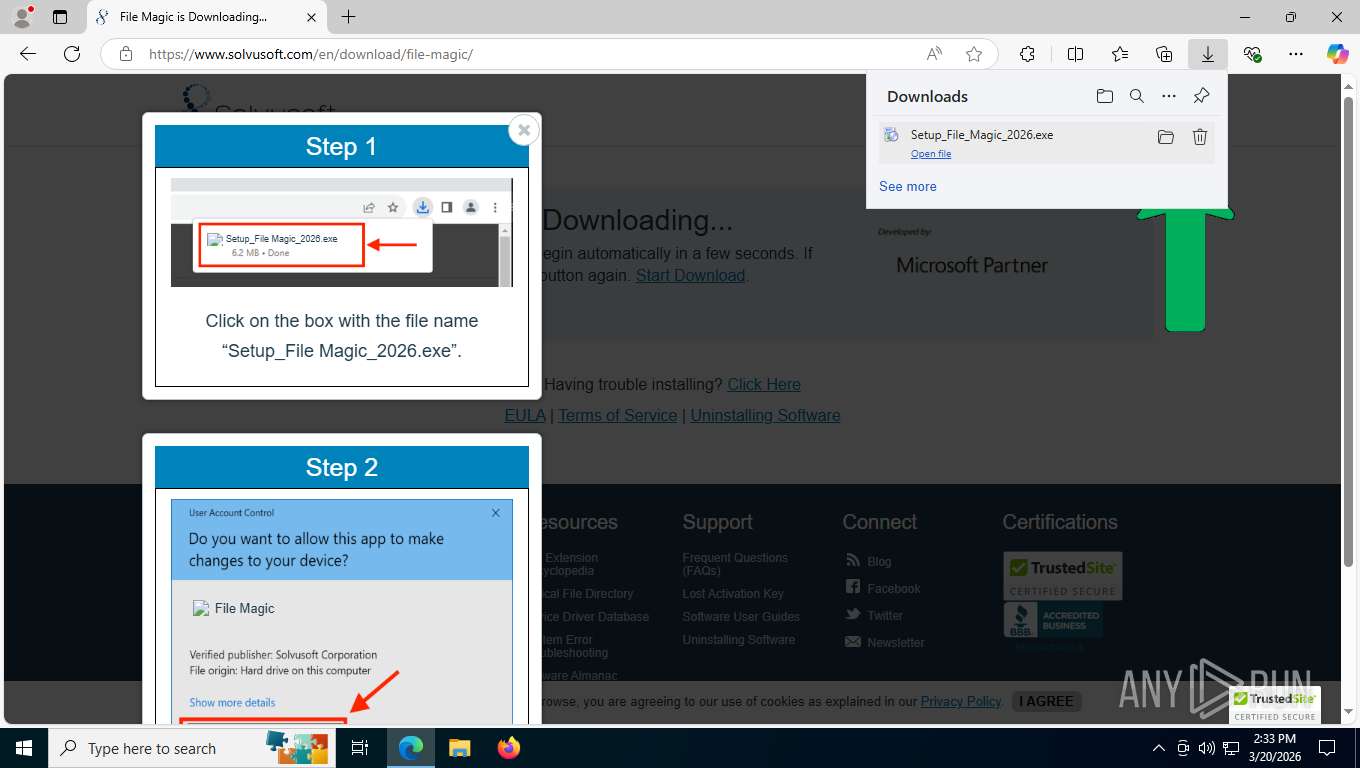Image resolution: width=1360 pixels, height=768 pixels.
Task: Open the notification center icon
Action: coord(1327,748)
